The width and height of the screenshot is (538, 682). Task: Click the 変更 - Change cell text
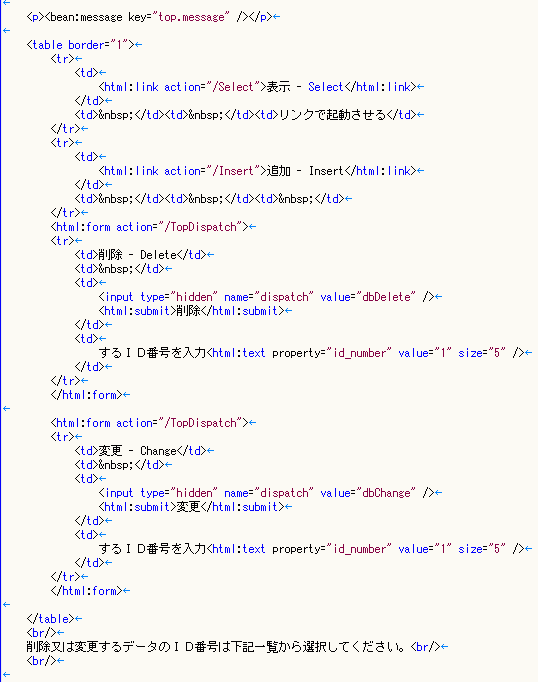(137, 451)
